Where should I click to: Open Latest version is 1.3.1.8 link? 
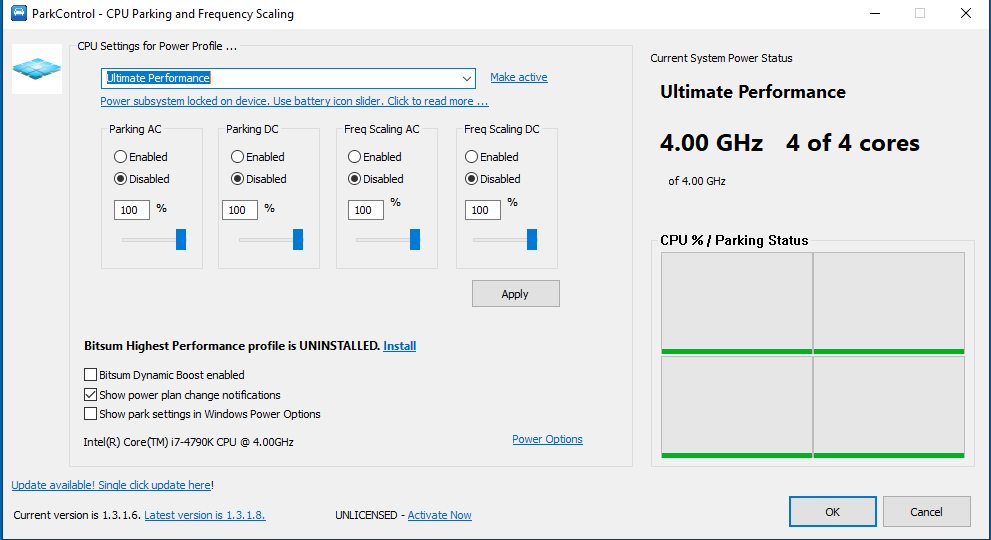pos(205,515)
